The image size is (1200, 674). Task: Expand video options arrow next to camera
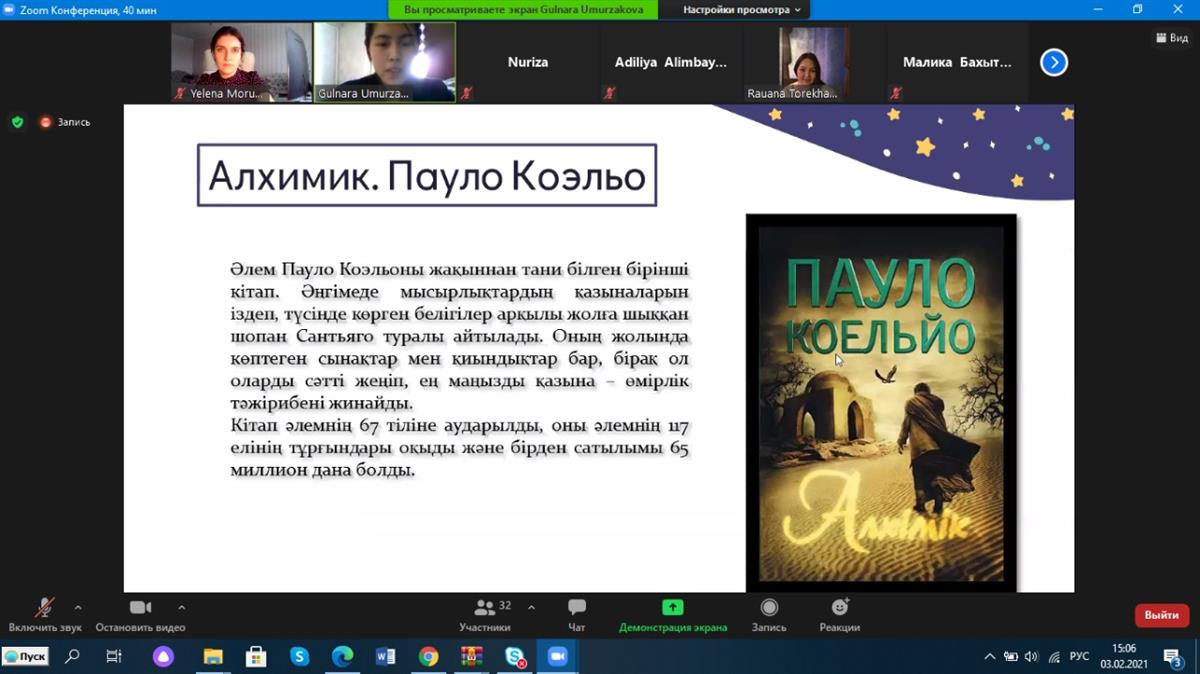181,607
